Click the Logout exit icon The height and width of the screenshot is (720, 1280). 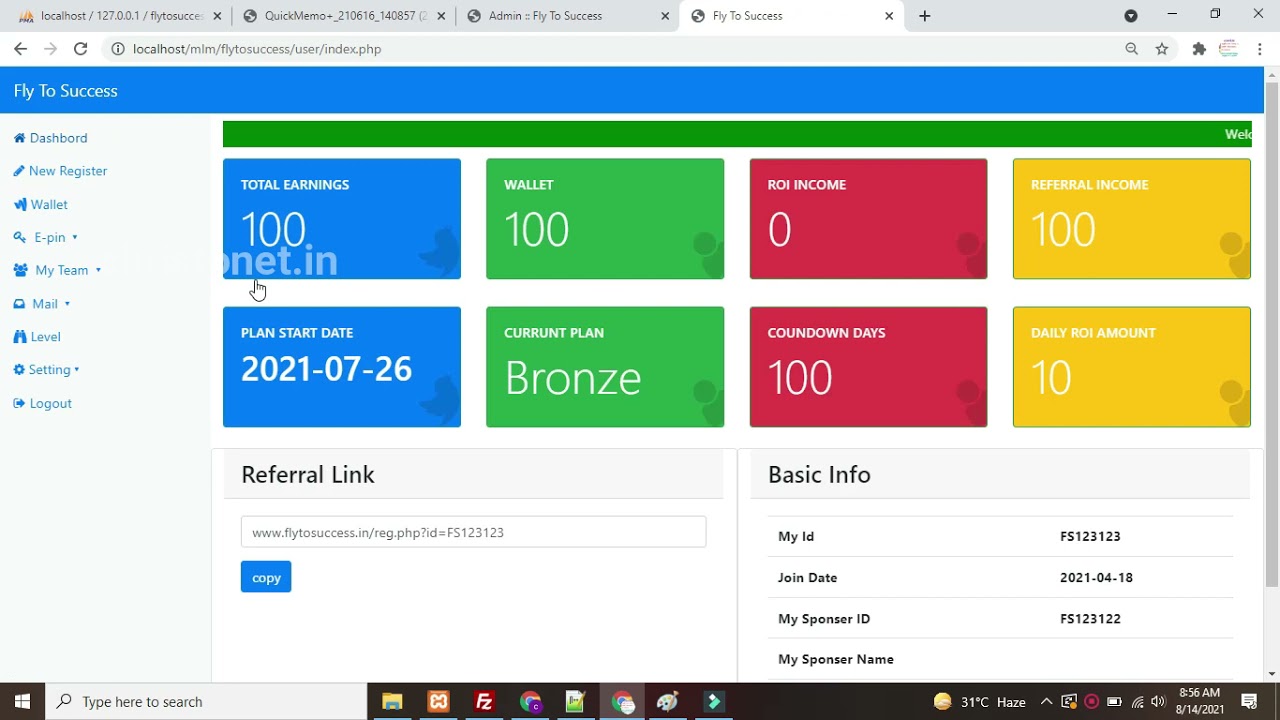pos(19,403)
